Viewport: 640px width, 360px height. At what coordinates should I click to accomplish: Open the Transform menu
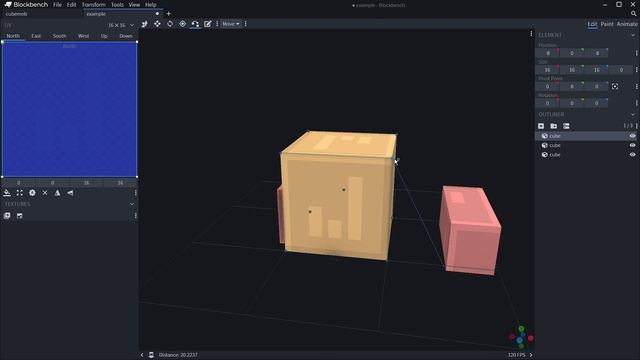coord(93,5)
